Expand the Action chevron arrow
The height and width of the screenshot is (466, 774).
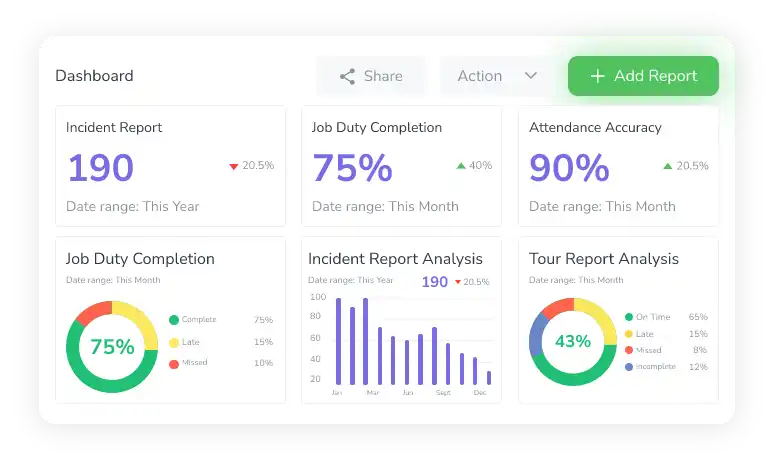click(x=531, y=76)
